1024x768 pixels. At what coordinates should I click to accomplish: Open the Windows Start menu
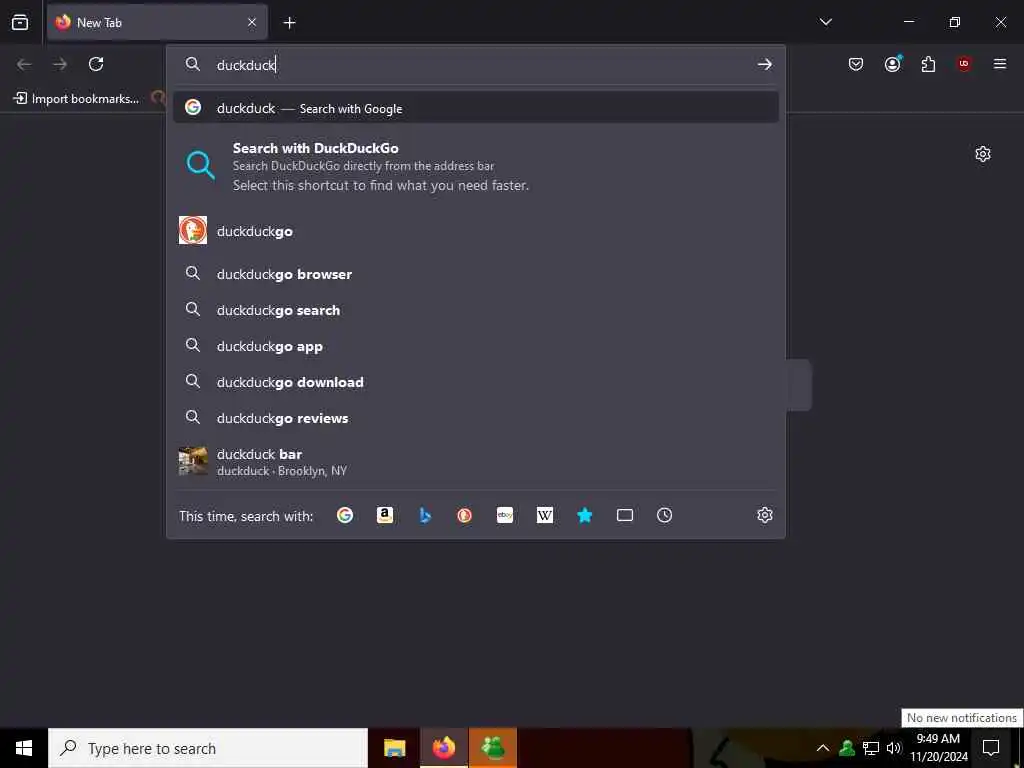[x=24, y=748]
